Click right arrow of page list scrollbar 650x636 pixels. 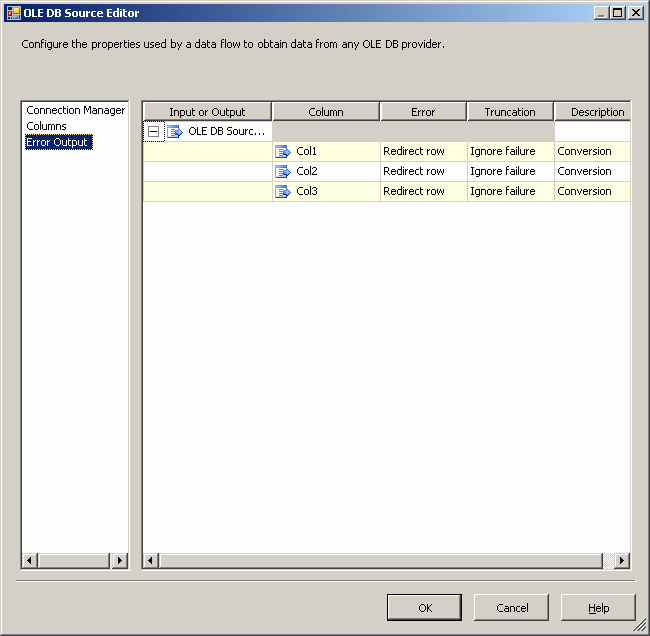pos(120,561)
